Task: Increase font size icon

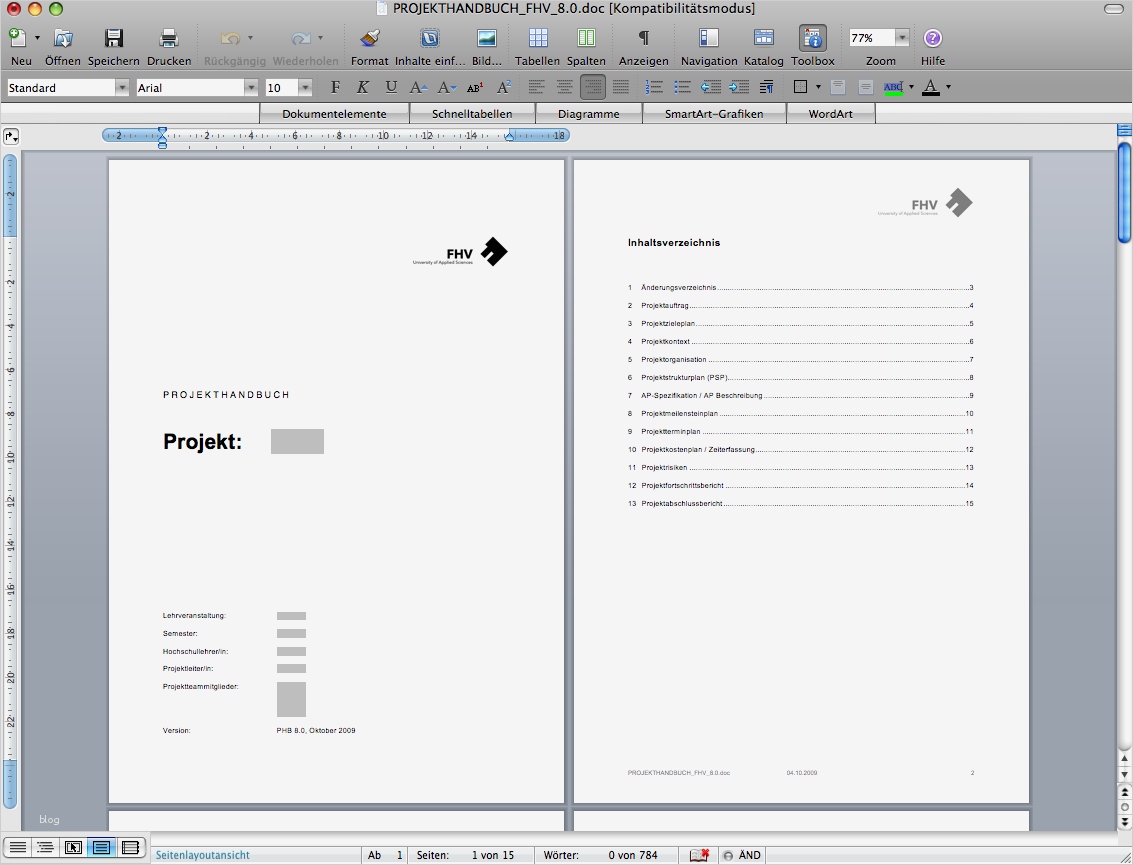Action: [418, 87]
